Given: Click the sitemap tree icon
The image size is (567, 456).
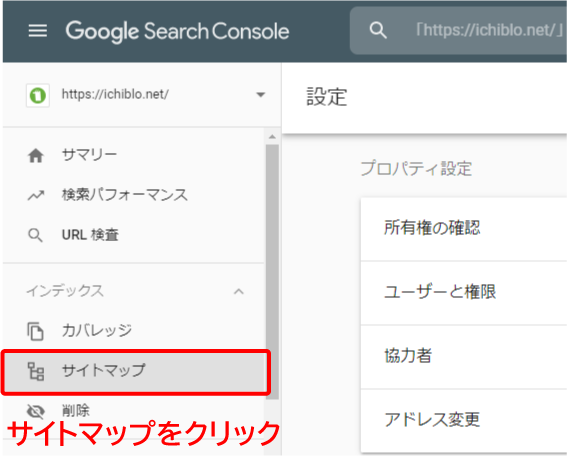Looking at the screenshot, I should pyautogui.click(x=36, y=371).
